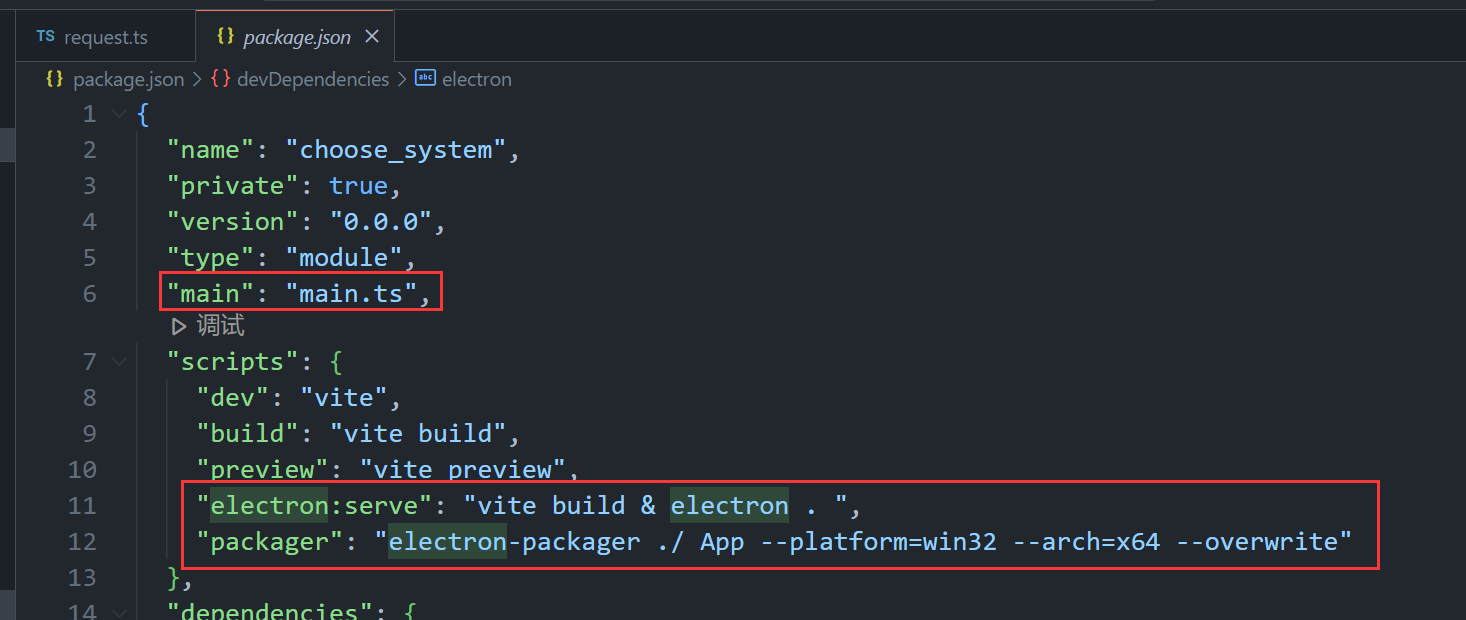Select the package.json tab
The image size is (1466, 620).
coord(295,36)
